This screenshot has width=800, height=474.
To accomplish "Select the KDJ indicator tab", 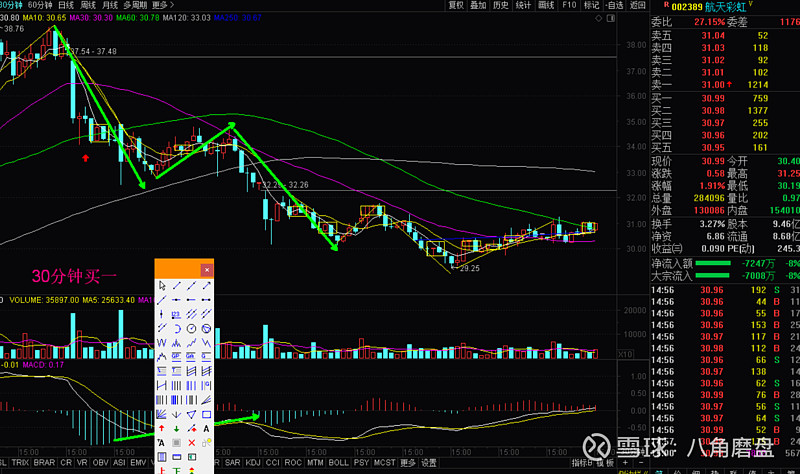I will (253, 463).
